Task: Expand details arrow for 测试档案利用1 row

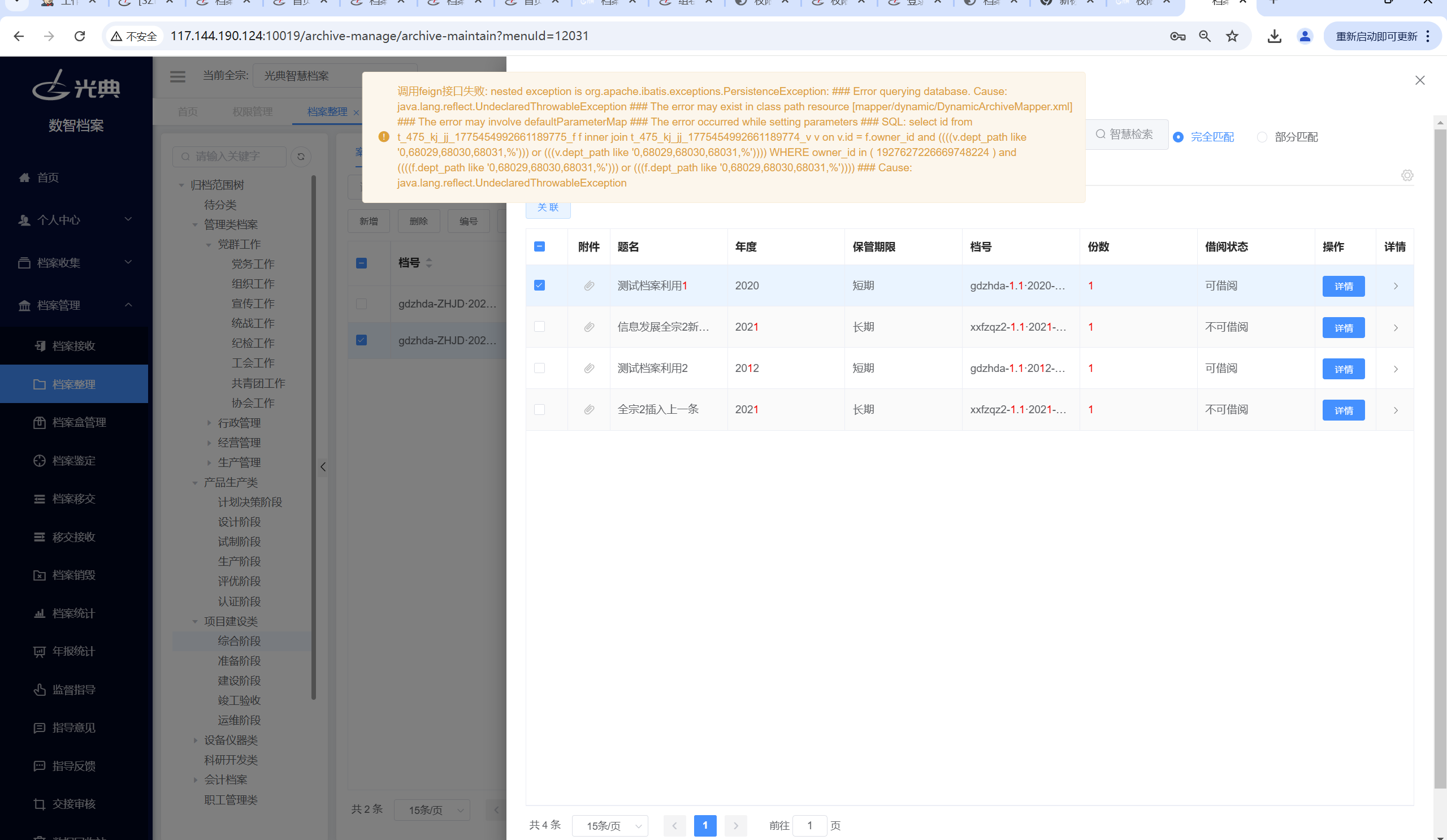Action: tap(1396, 286)
